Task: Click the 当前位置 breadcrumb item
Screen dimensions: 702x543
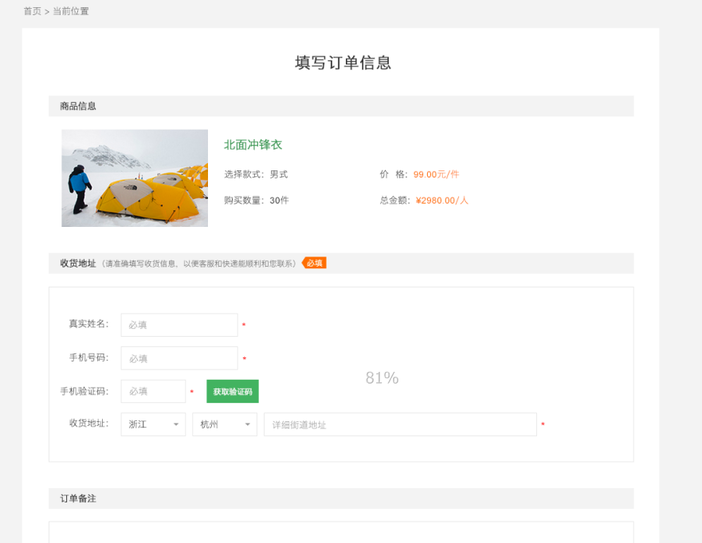Action: click(71, 11)
